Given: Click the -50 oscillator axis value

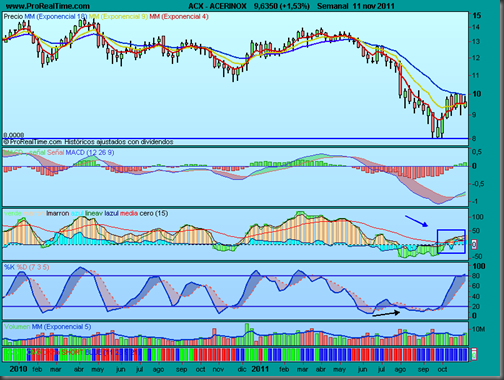Looking at the screenshot, I should (476, 256).
